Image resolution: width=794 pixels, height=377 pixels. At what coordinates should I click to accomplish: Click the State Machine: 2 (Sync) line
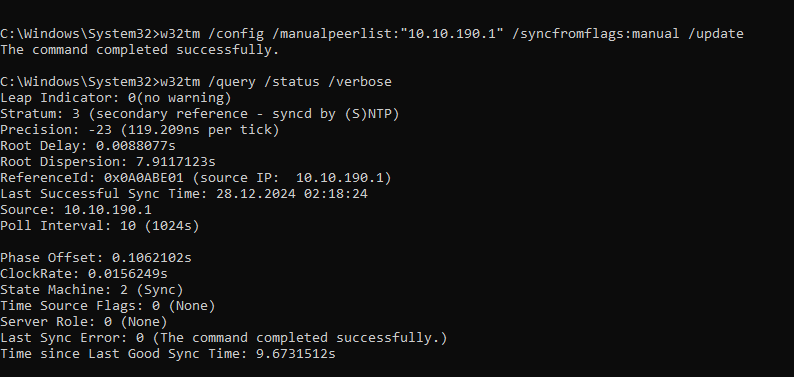[x=92, y=290]
